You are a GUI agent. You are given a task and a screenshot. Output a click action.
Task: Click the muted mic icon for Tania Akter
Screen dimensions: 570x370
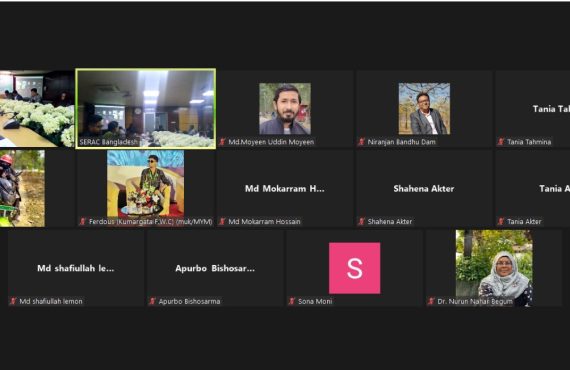501,221
